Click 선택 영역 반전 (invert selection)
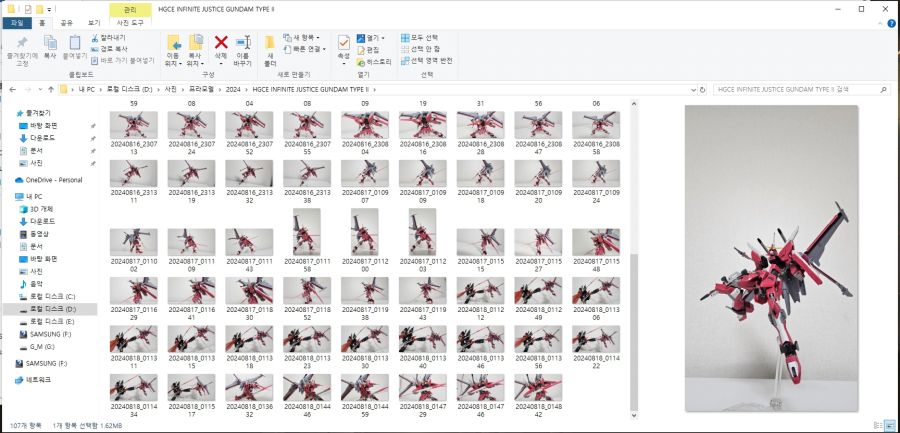 pyautogui.click(x=427, y=60)
